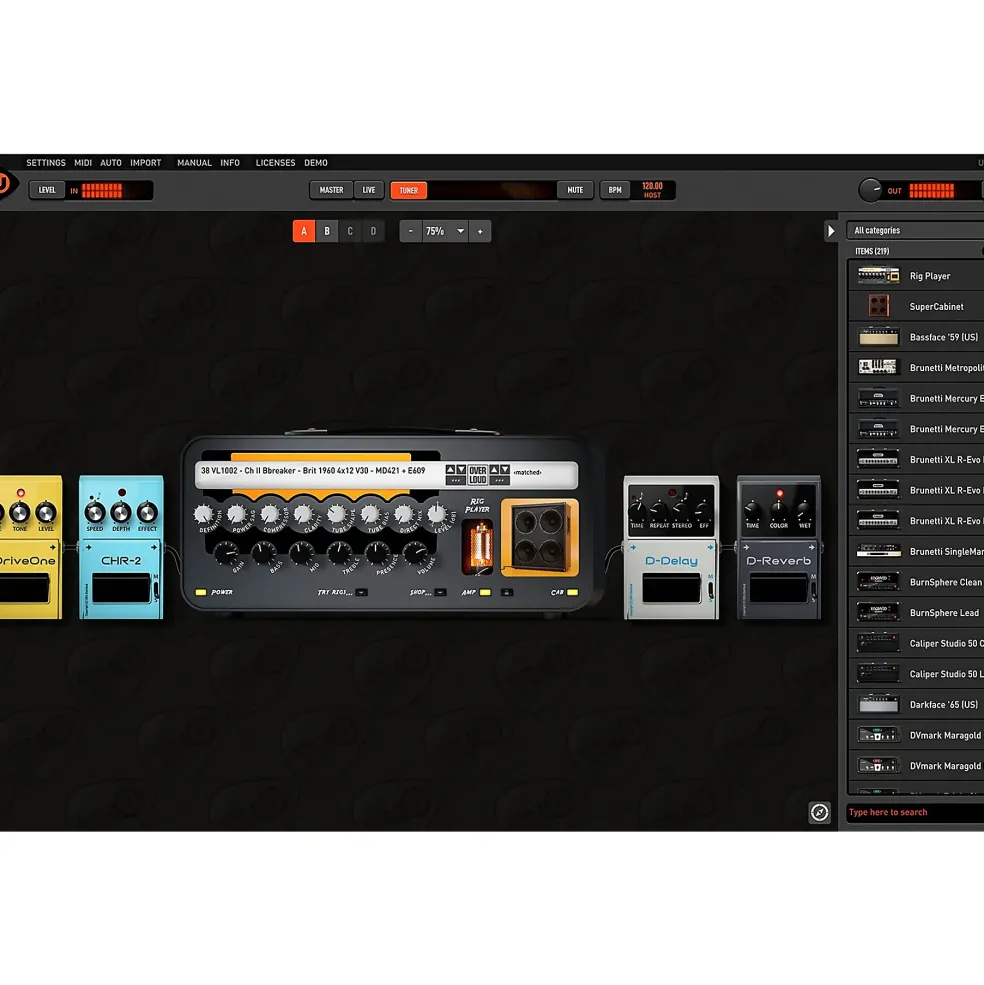
Task: Click the Rig Player tube icon
Action: (480, 546)
